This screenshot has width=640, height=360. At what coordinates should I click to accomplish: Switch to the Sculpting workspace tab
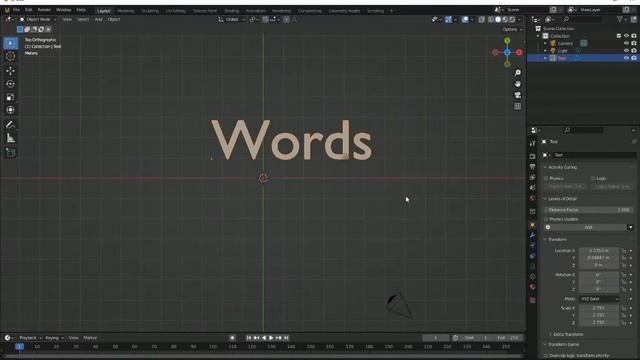click(x=150, y=11)
